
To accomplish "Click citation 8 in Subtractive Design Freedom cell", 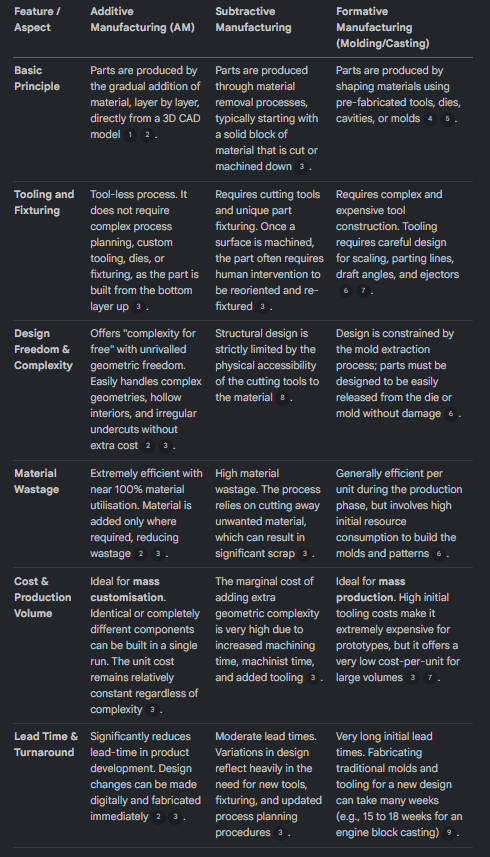I will pos(282,398).
